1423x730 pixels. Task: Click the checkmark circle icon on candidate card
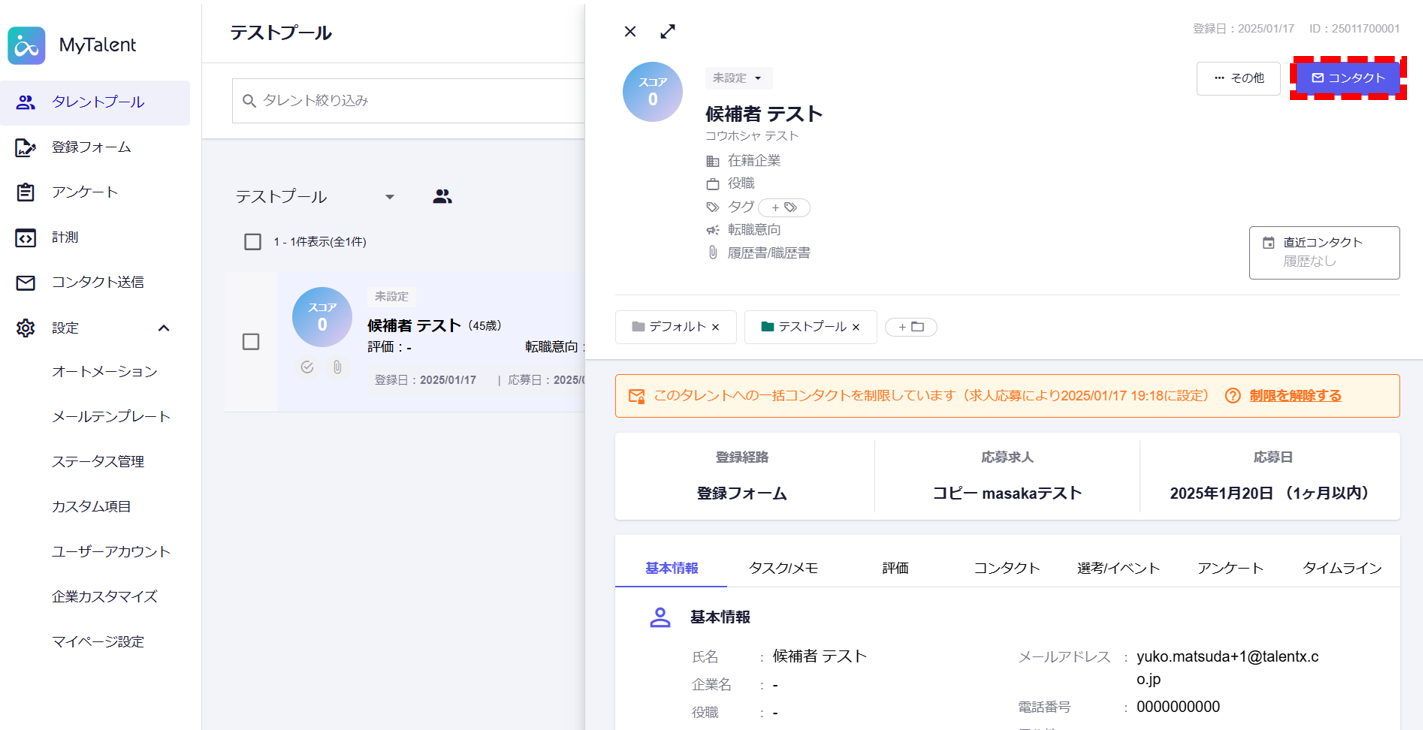pyautogui.click(x=307, y=367)
